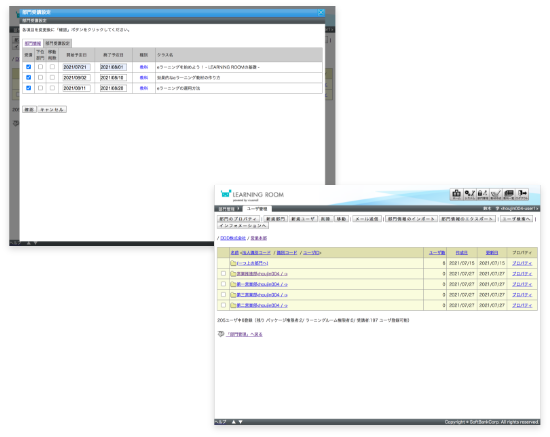Edit the 2021/07/21 start date field
The height and width of the screenshot is (437, 550).
pyautogui.click(x=76, y=67)
